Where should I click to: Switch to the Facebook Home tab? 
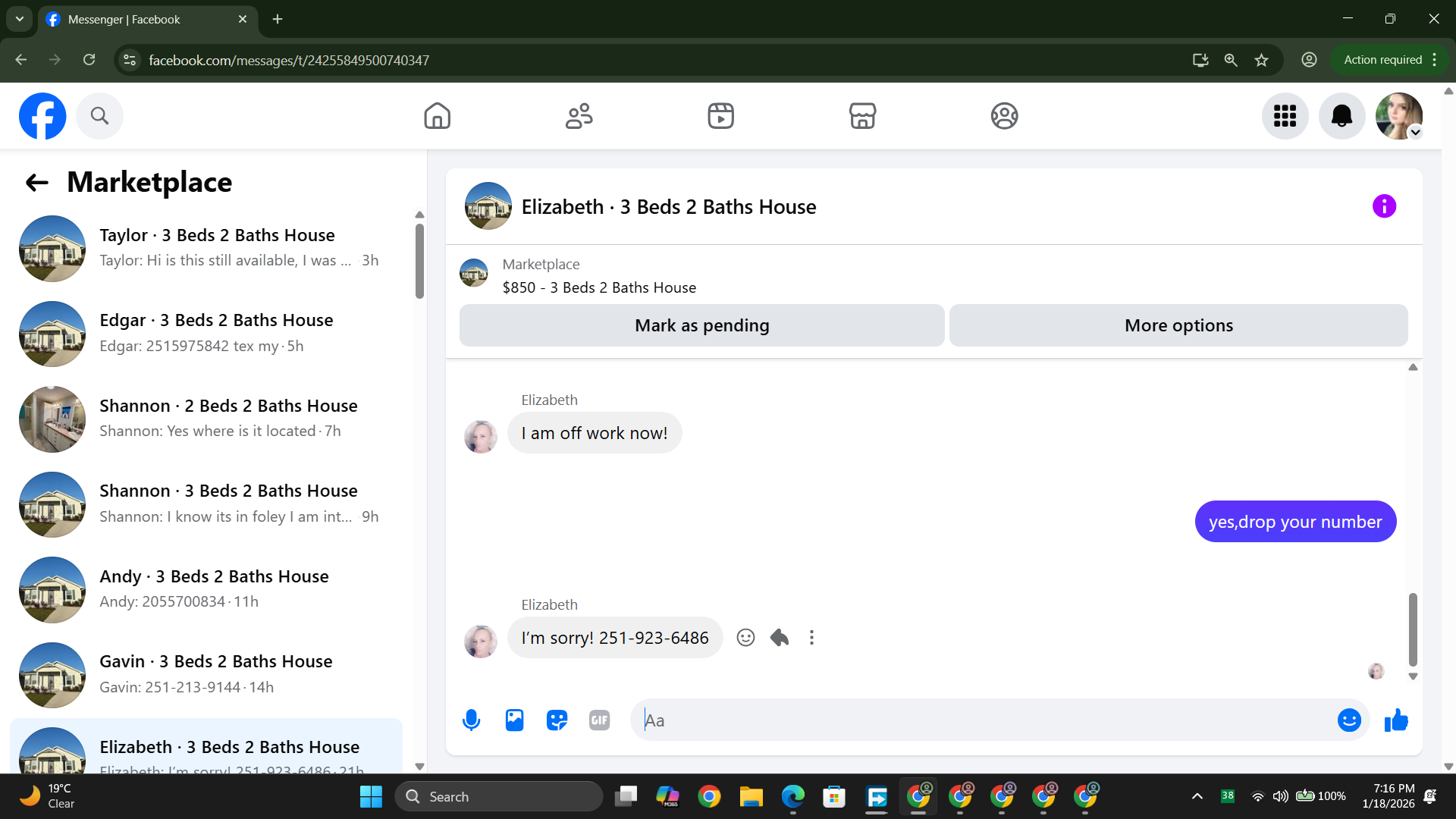(437, 116)
